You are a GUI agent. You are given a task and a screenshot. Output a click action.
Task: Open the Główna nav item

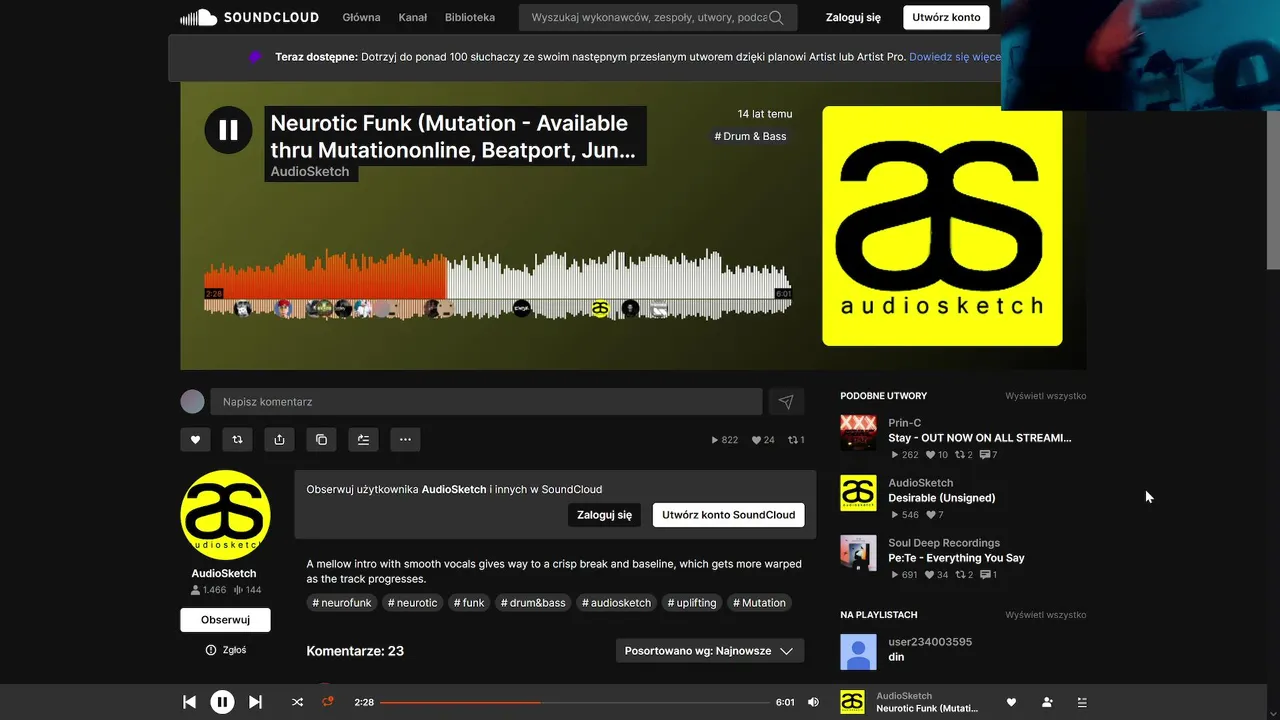361,17
